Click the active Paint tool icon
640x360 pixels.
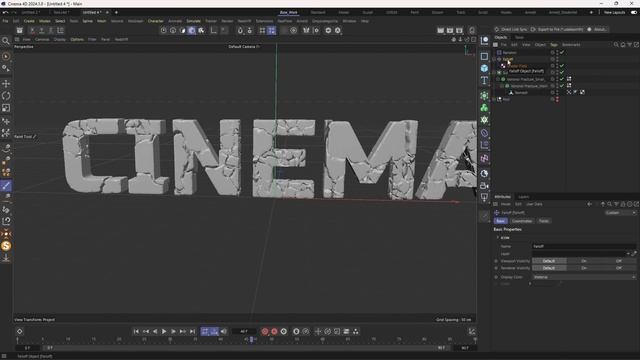[x=6, y=186]
